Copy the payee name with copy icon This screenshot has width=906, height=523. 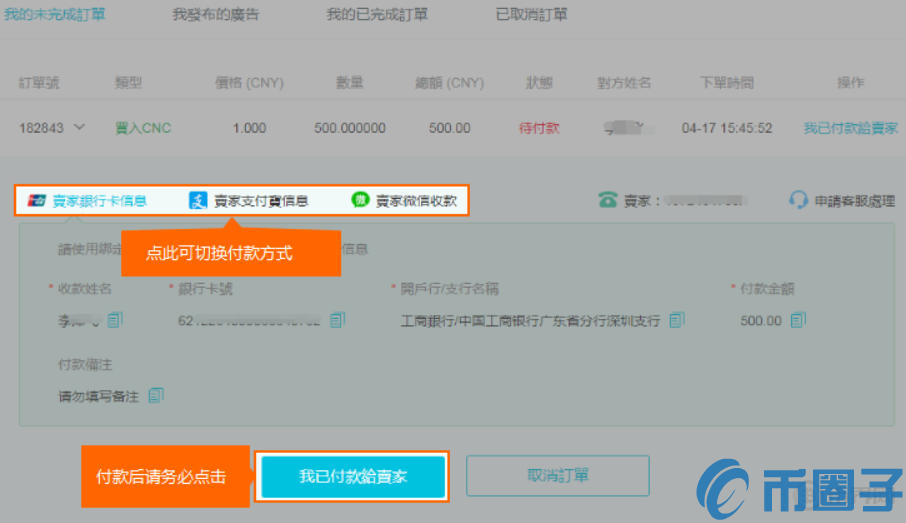(115, 320)
